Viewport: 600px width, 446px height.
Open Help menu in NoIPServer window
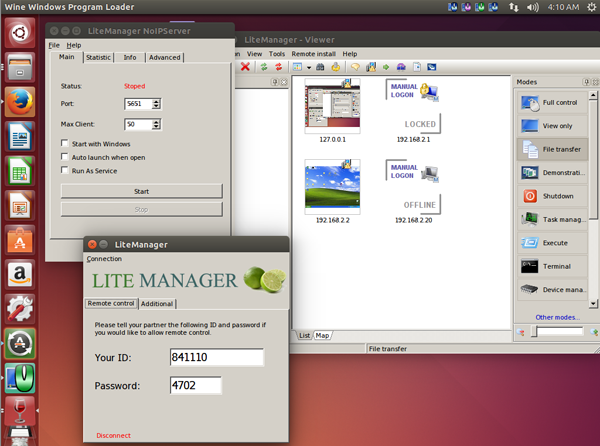(74, 45)
